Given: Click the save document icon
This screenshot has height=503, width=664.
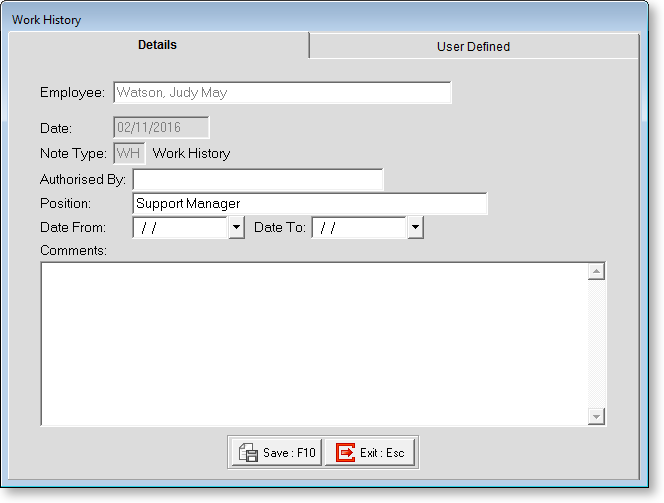Looking at the screenshot, I should (247, 453).
